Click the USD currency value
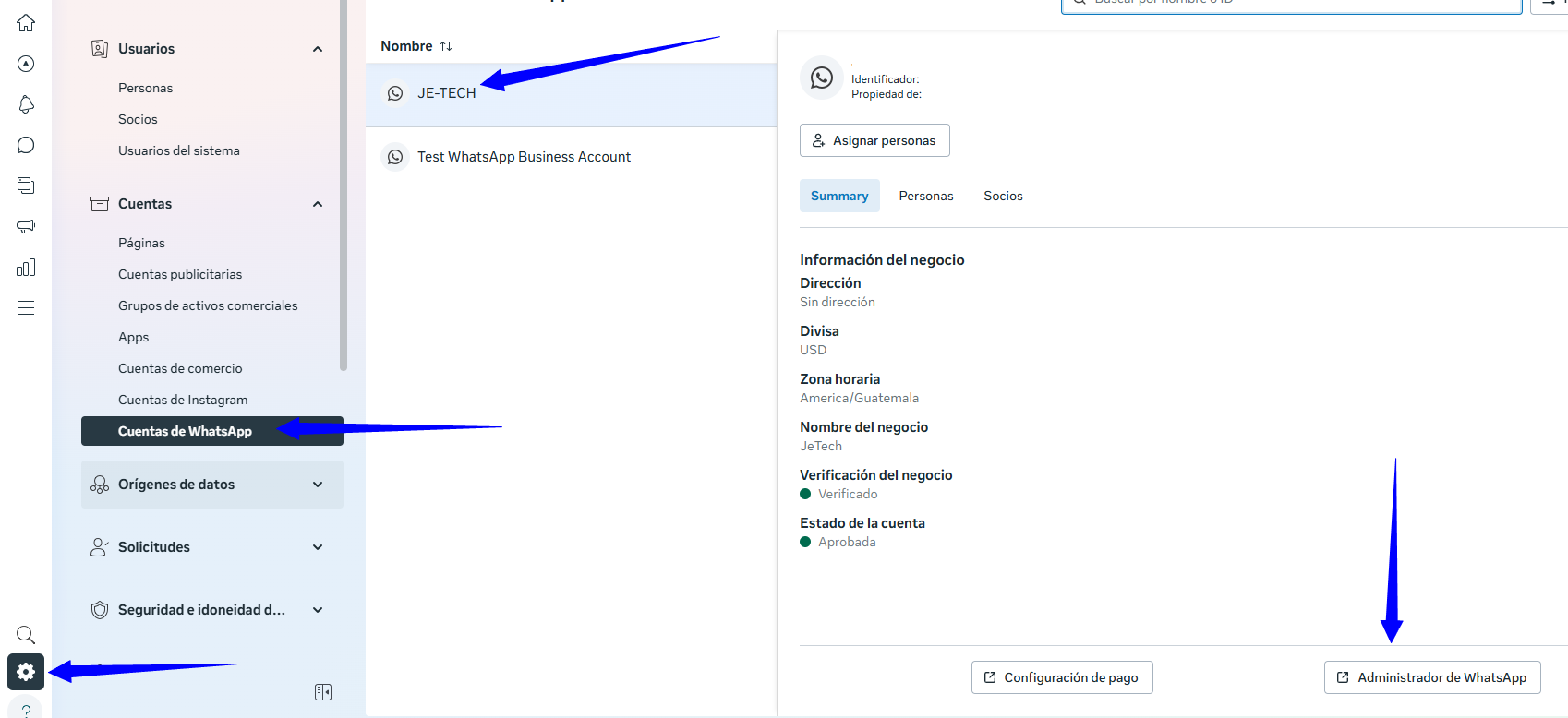This screenshot has height=718, width=1568. point(813,350)
